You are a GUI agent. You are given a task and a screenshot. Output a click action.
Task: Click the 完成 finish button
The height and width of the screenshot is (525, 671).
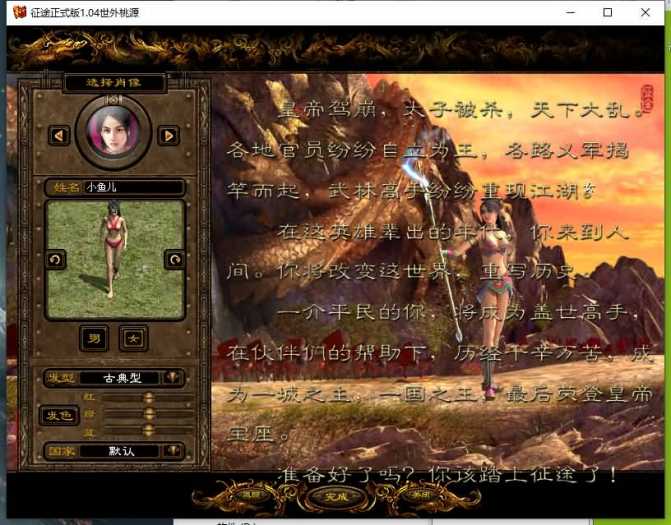(336, 497)
